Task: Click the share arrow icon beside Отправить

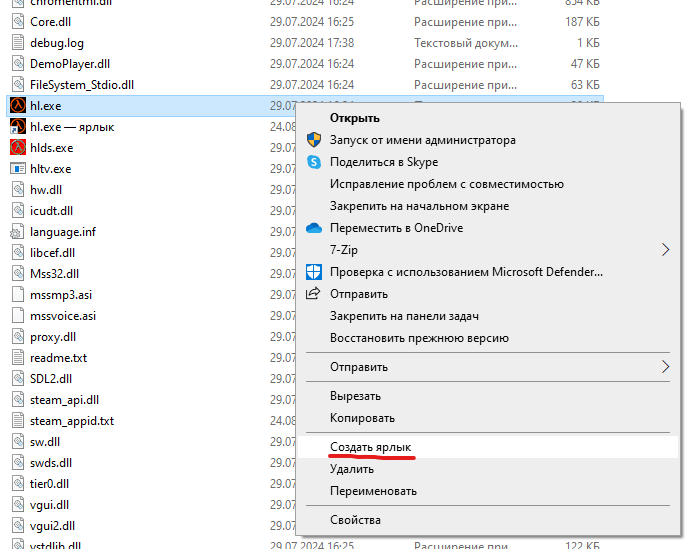Action: (x=313, y=294)
